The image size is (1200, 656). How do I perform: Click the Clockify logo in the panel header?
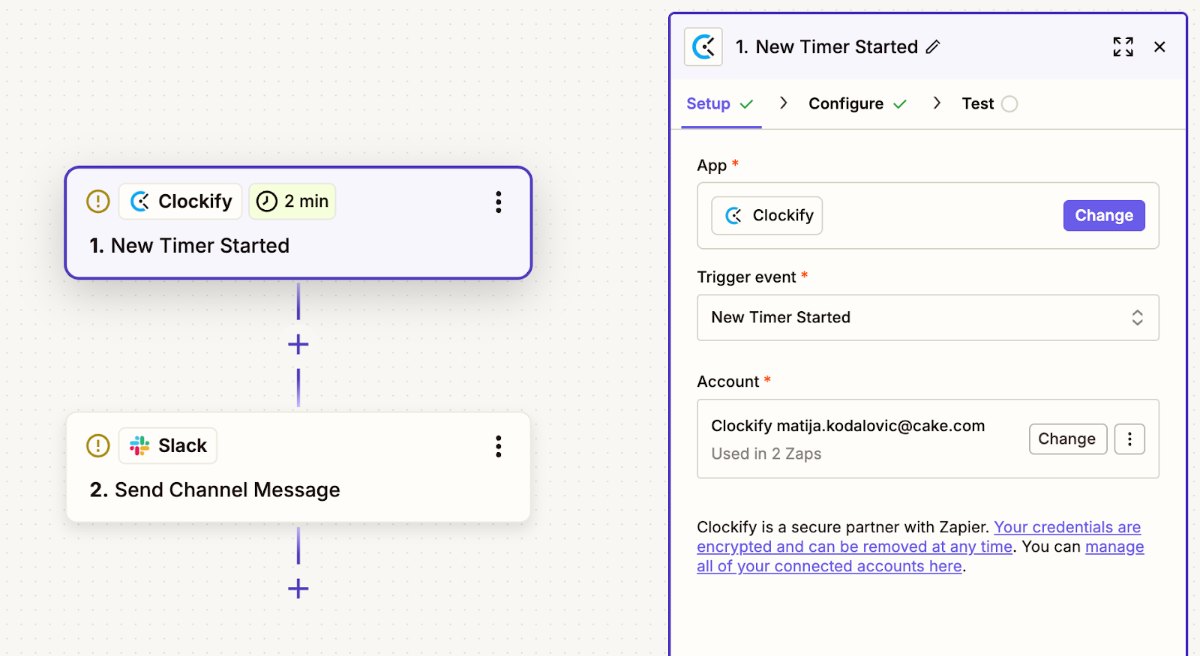point(703,46)
